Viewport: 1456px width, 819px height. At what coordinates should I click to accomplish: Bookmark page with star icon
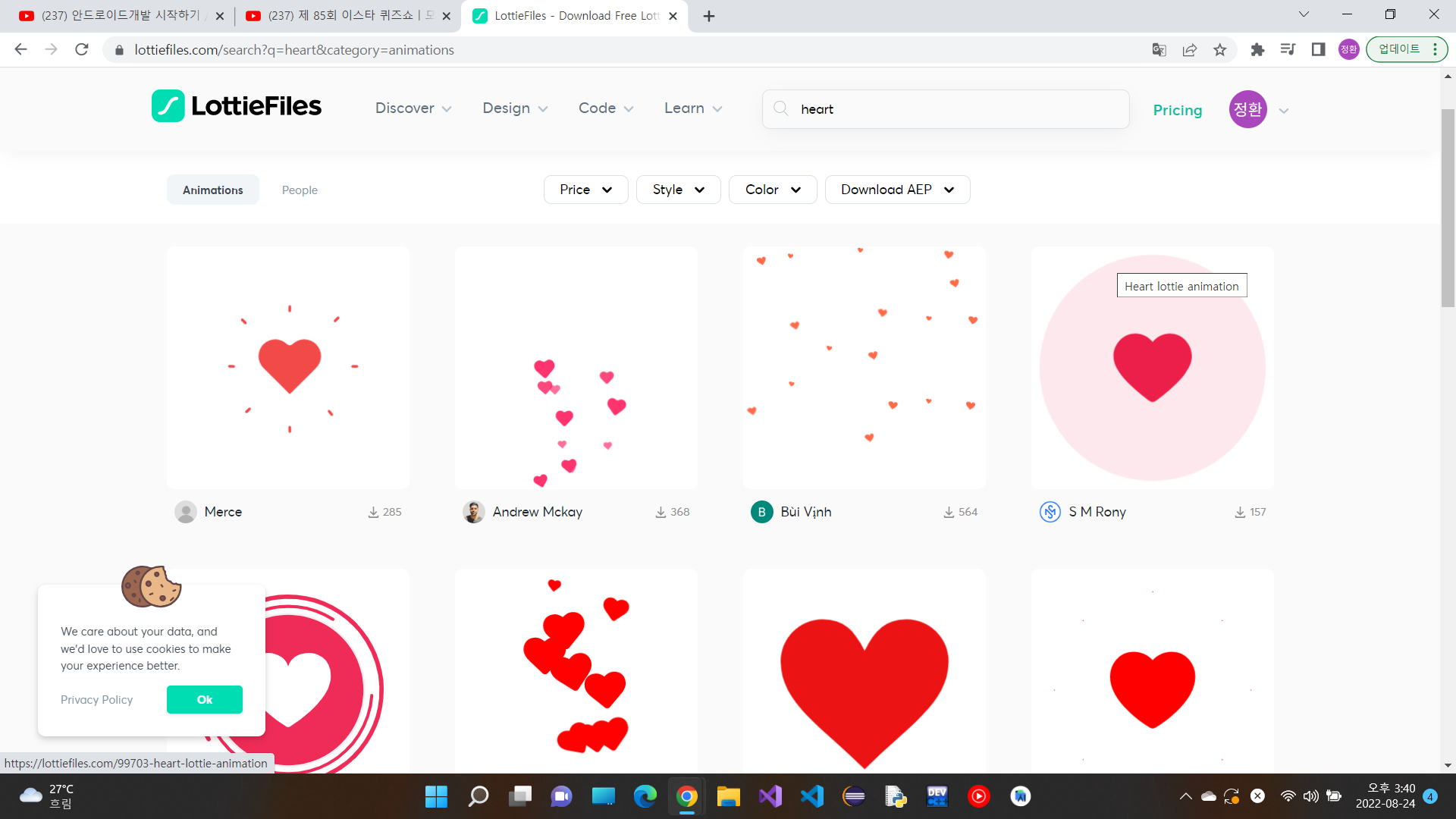(1219, 50)
